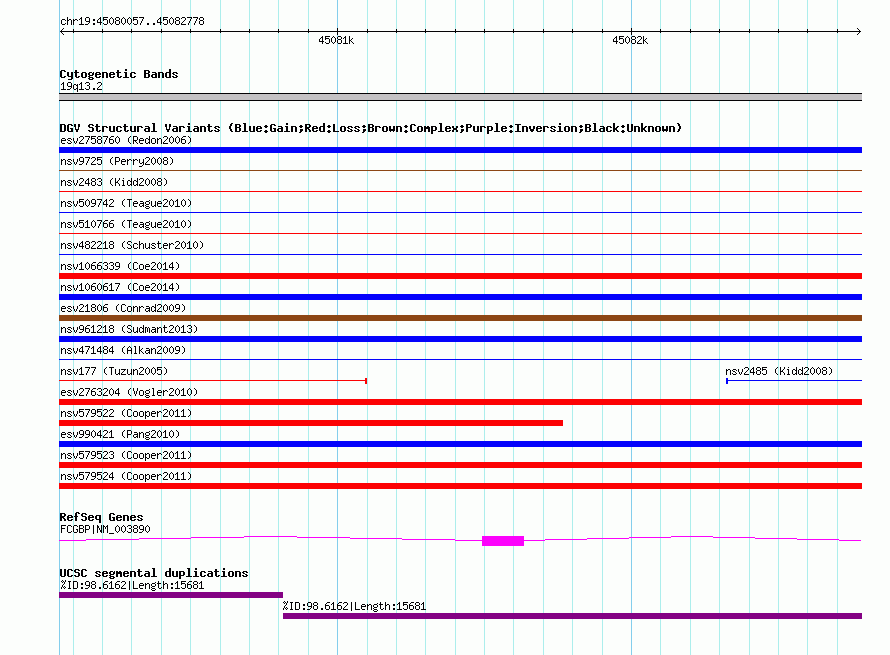Image resolution: width=890 pixels, height=655 pixels.
Task: Click the shorter red bar under nsv579522
Action: click(x=311, y=423)
